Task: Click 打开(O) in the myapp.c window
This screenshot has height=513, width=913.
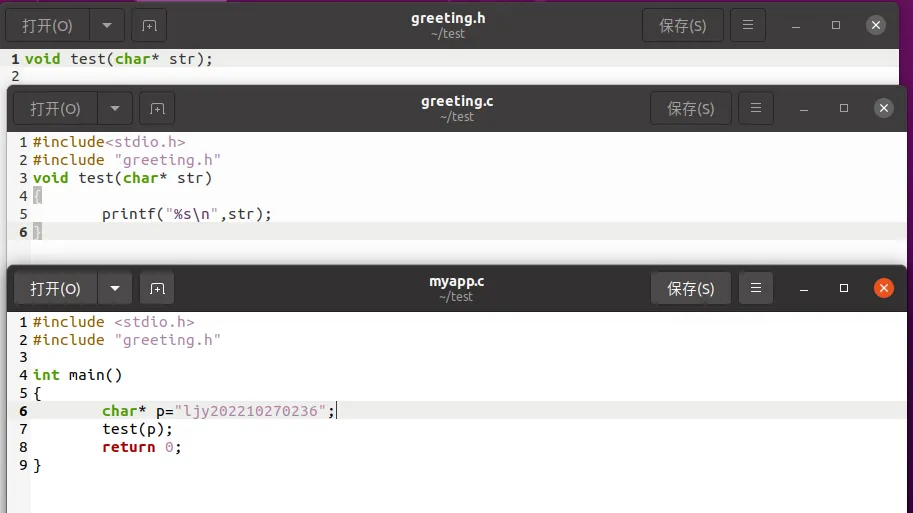Action: click(55, 289)
